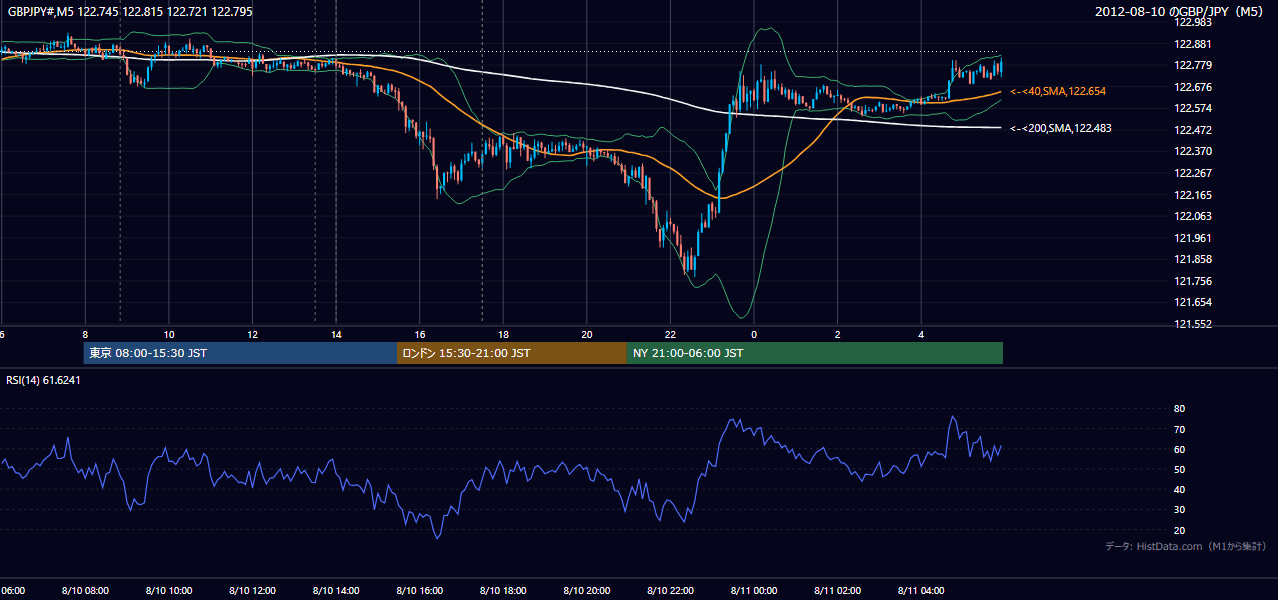The image size is (1278, 600).
Task: Click price axis label 122.267
Action: point(1193,173)
